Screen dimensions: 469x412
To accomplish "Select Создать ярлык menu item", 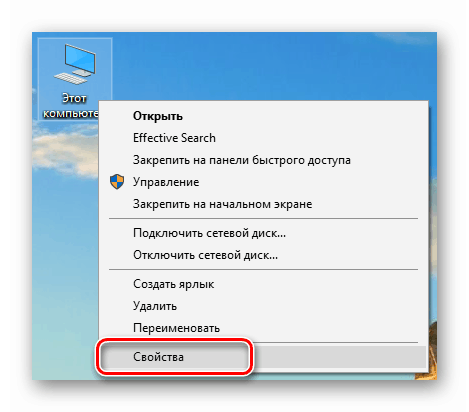I will pyautogui.click(x=174, y=284).
